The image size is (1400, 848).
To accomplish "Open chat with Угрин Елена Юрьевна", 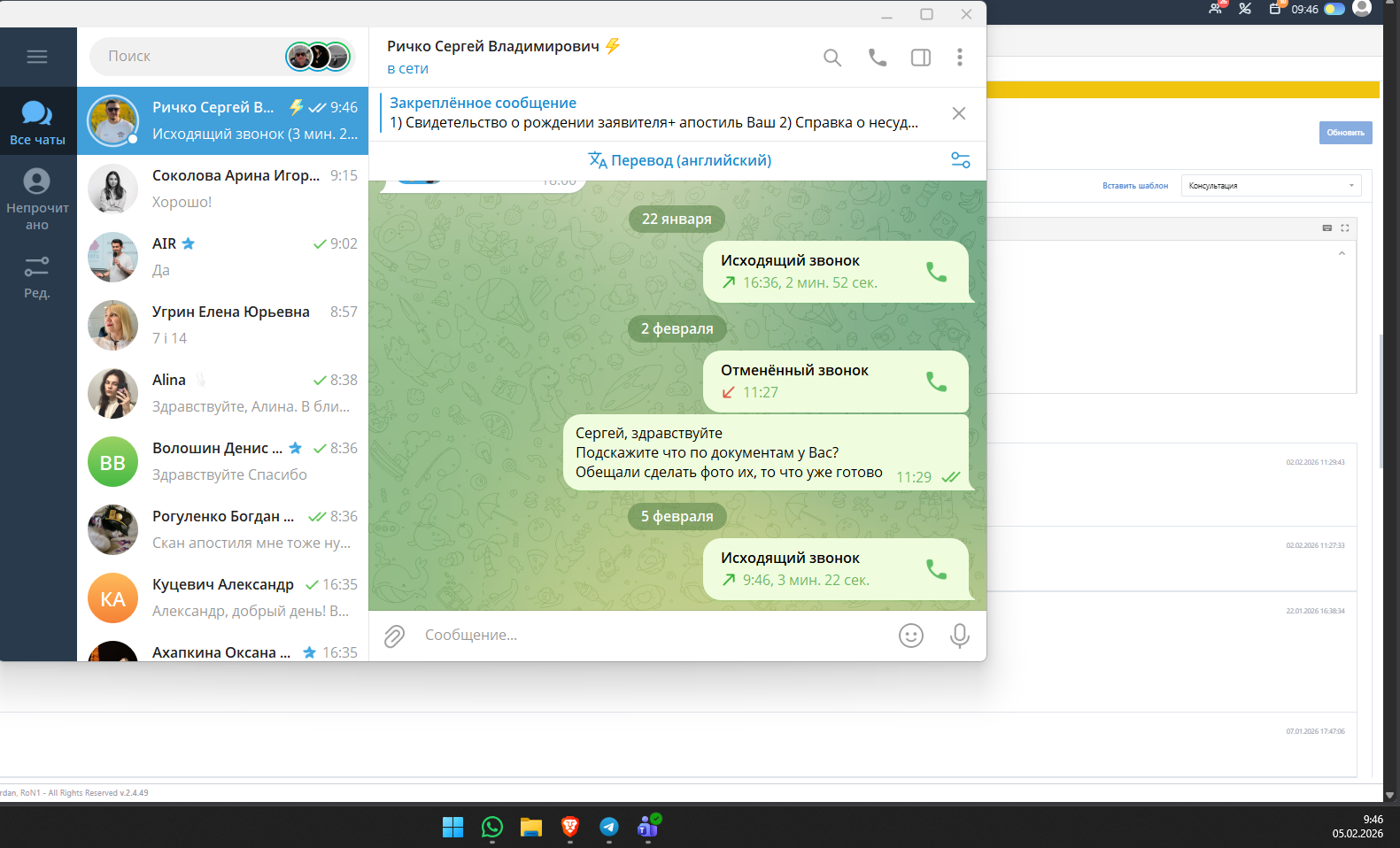I will click(222, 325).
